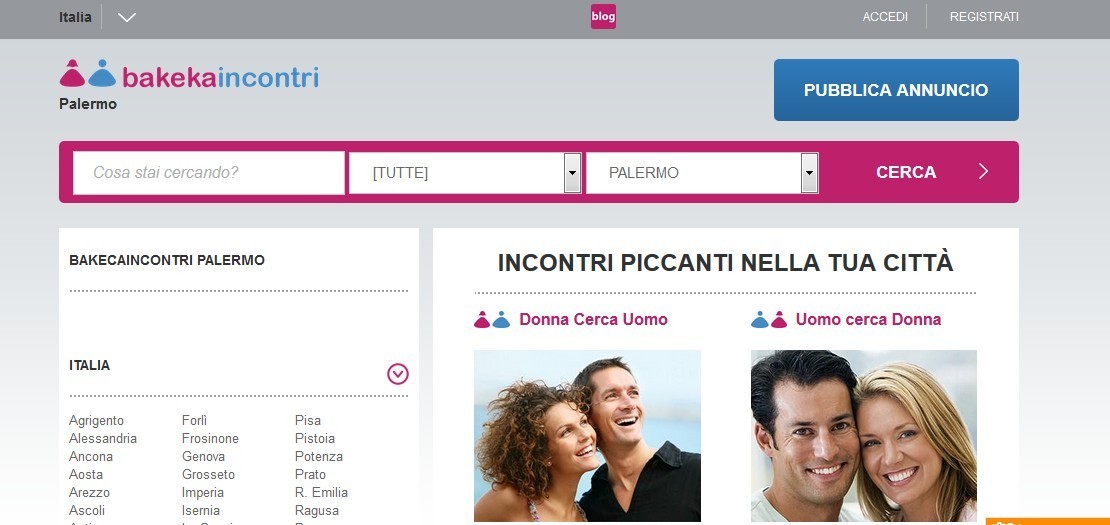1110x525 pixels.
Task: Click the PUBBLICA ANNUNCIO button
Action: coord(896,90)
